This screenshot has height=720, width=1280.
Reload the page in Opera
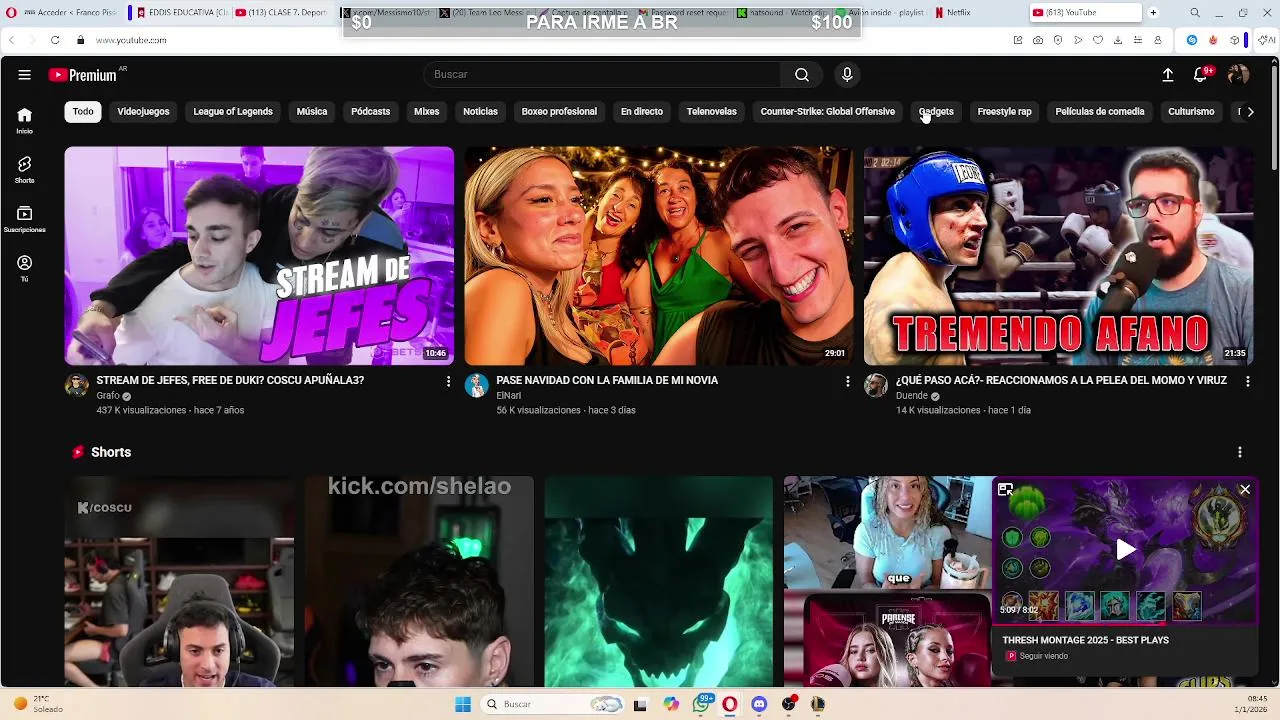pos(54,40)
